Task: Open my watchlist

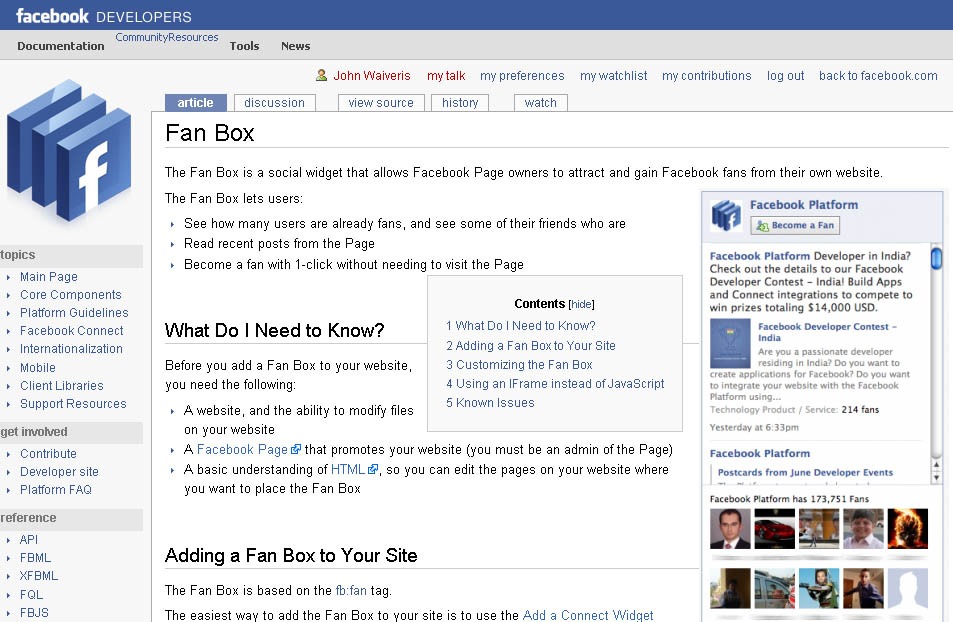Action: click(x=613, y=75)
